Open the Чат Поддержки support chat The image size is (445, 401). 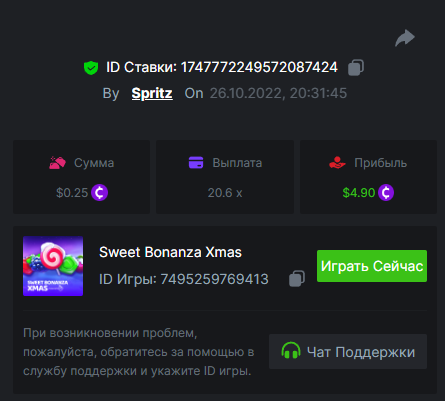coord(348,351)
